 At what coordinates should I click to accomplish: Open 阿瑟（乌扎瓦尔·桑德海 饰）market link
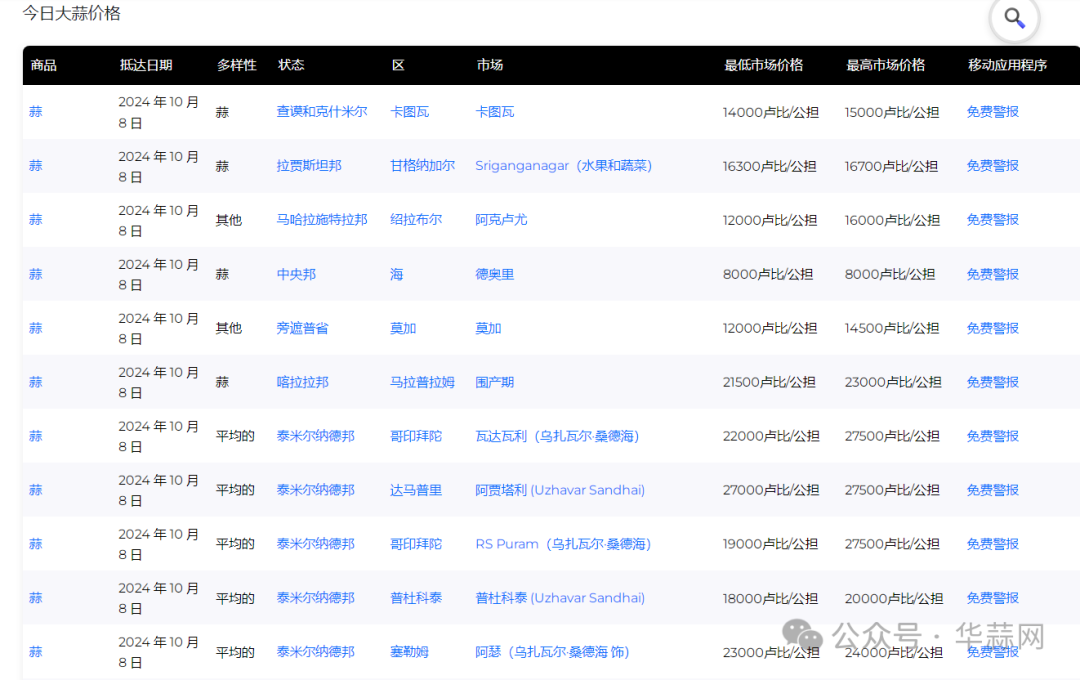coord(552,652)
